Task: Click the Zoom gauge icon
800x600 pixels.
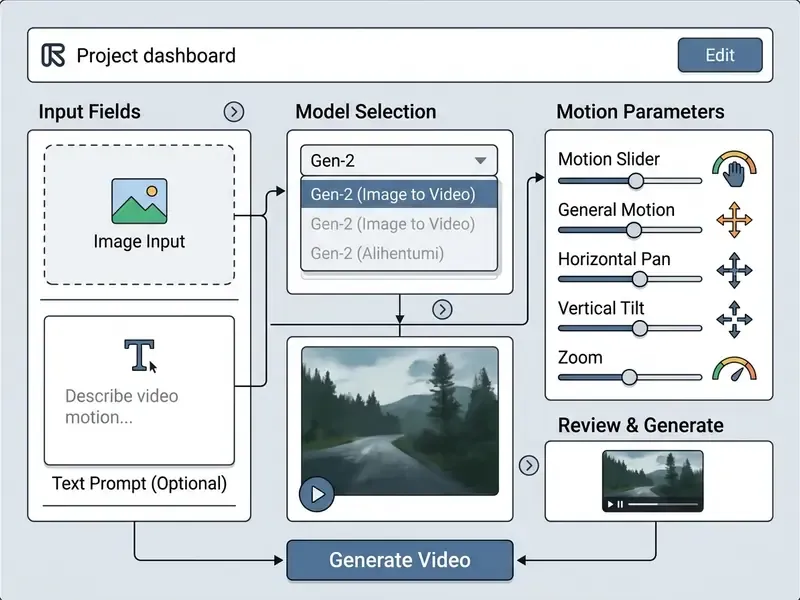Action: tap(734, 369)
